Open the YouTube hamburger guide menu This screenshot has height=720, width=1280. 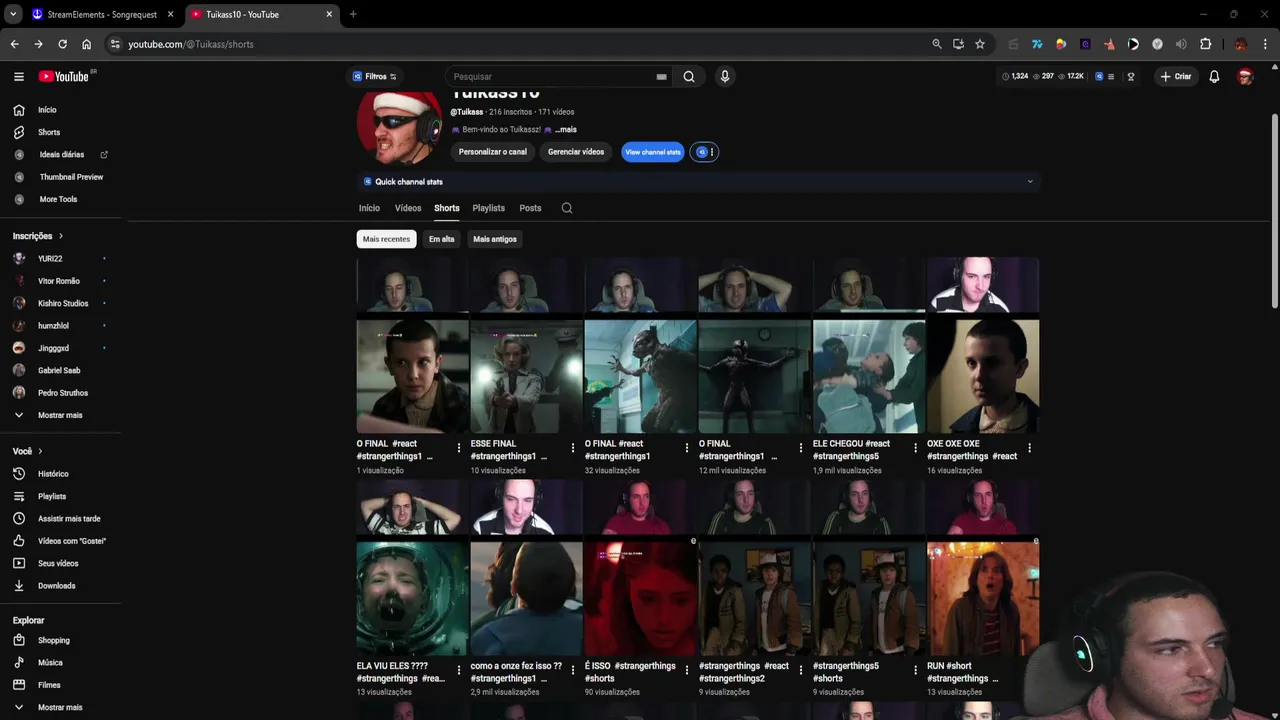click(18, 76)
